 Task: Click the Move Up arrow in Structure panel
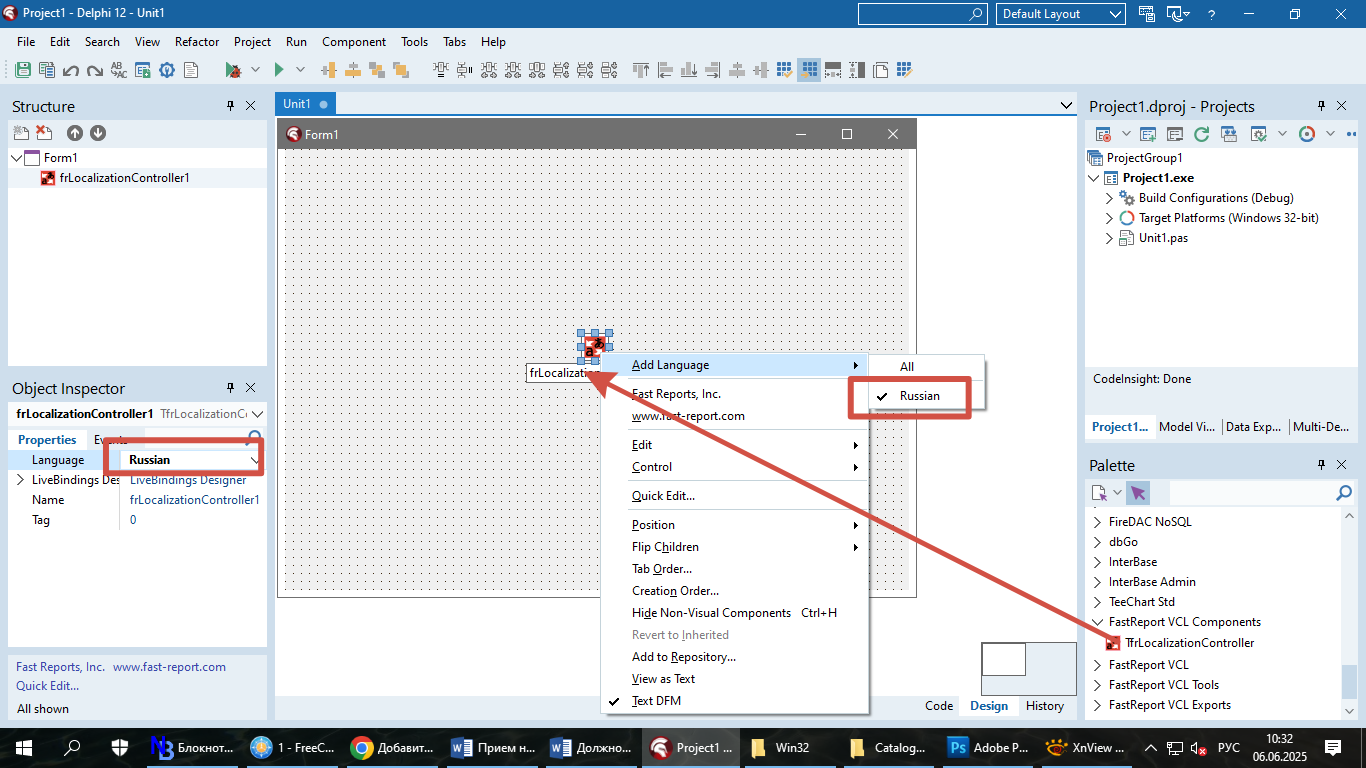tap(75, 133)
